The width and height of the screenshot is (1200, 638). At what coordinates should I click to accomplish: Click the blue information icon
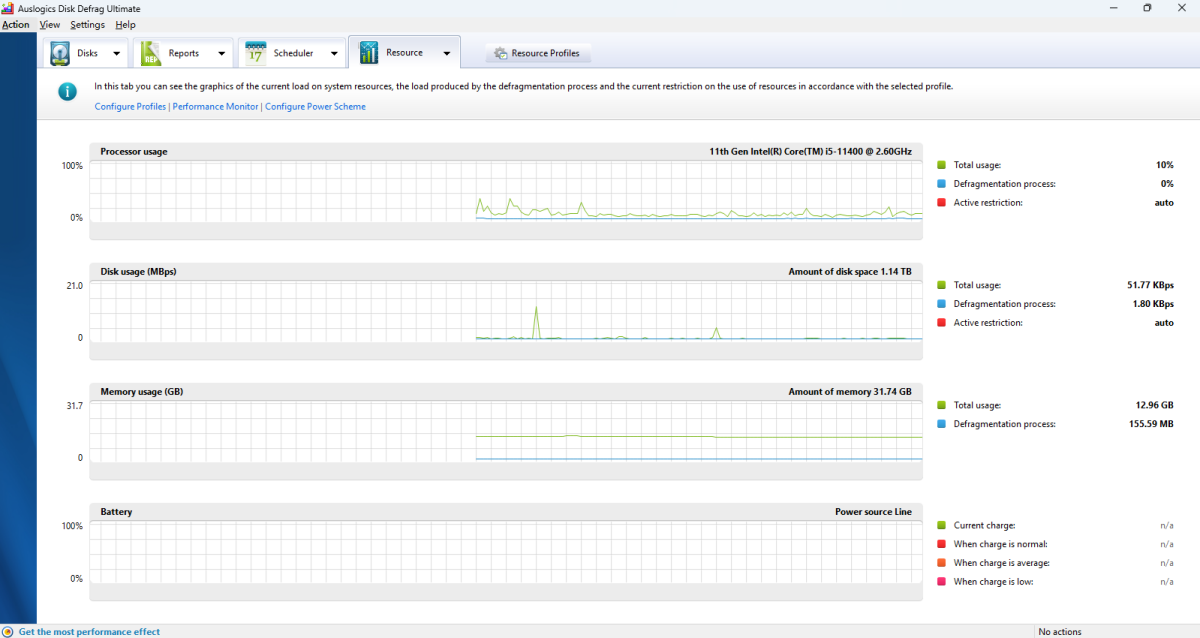tap(67, 92)
